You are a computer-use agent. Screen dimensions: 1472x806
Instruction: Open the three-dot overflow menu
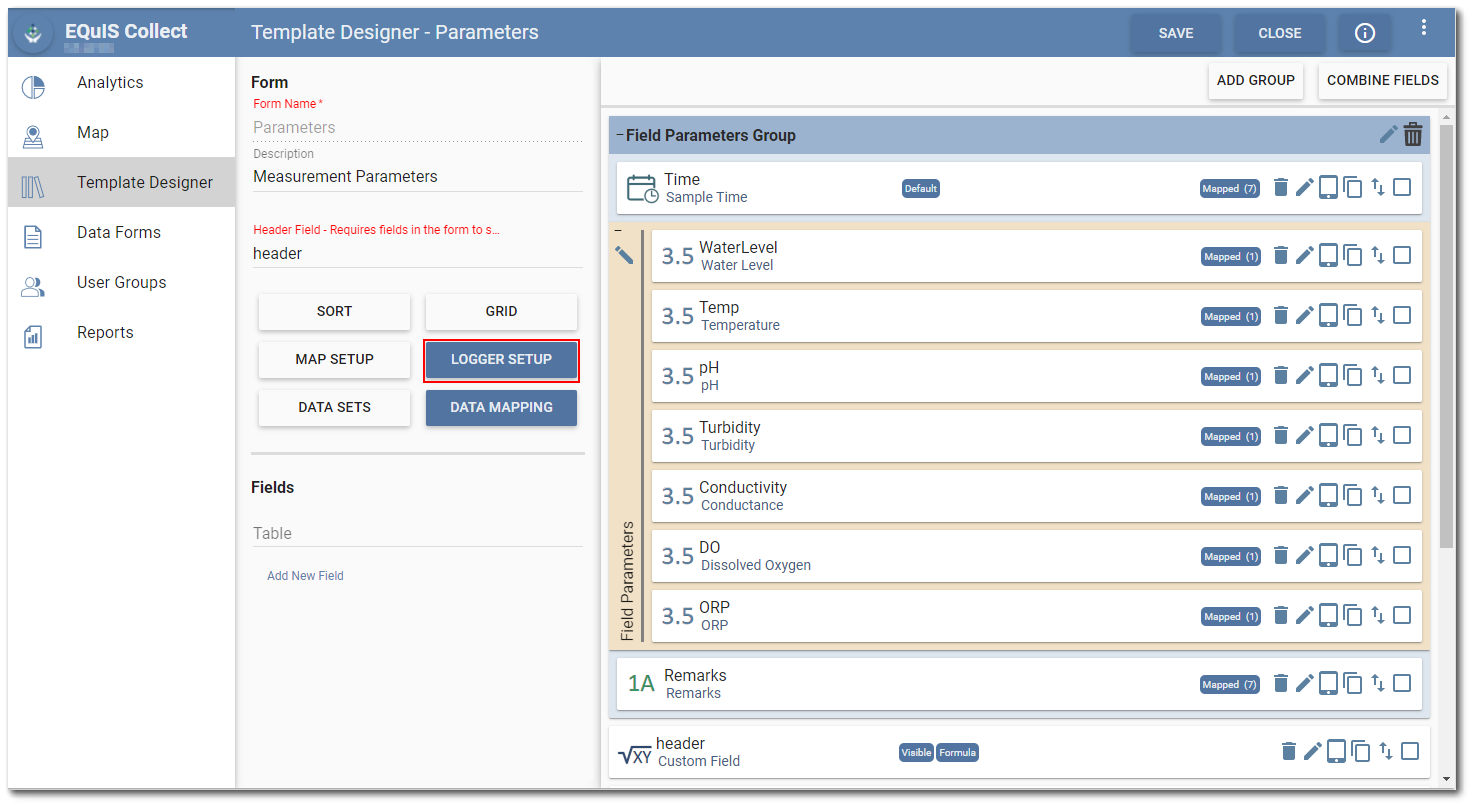(x=1424, y=28)
